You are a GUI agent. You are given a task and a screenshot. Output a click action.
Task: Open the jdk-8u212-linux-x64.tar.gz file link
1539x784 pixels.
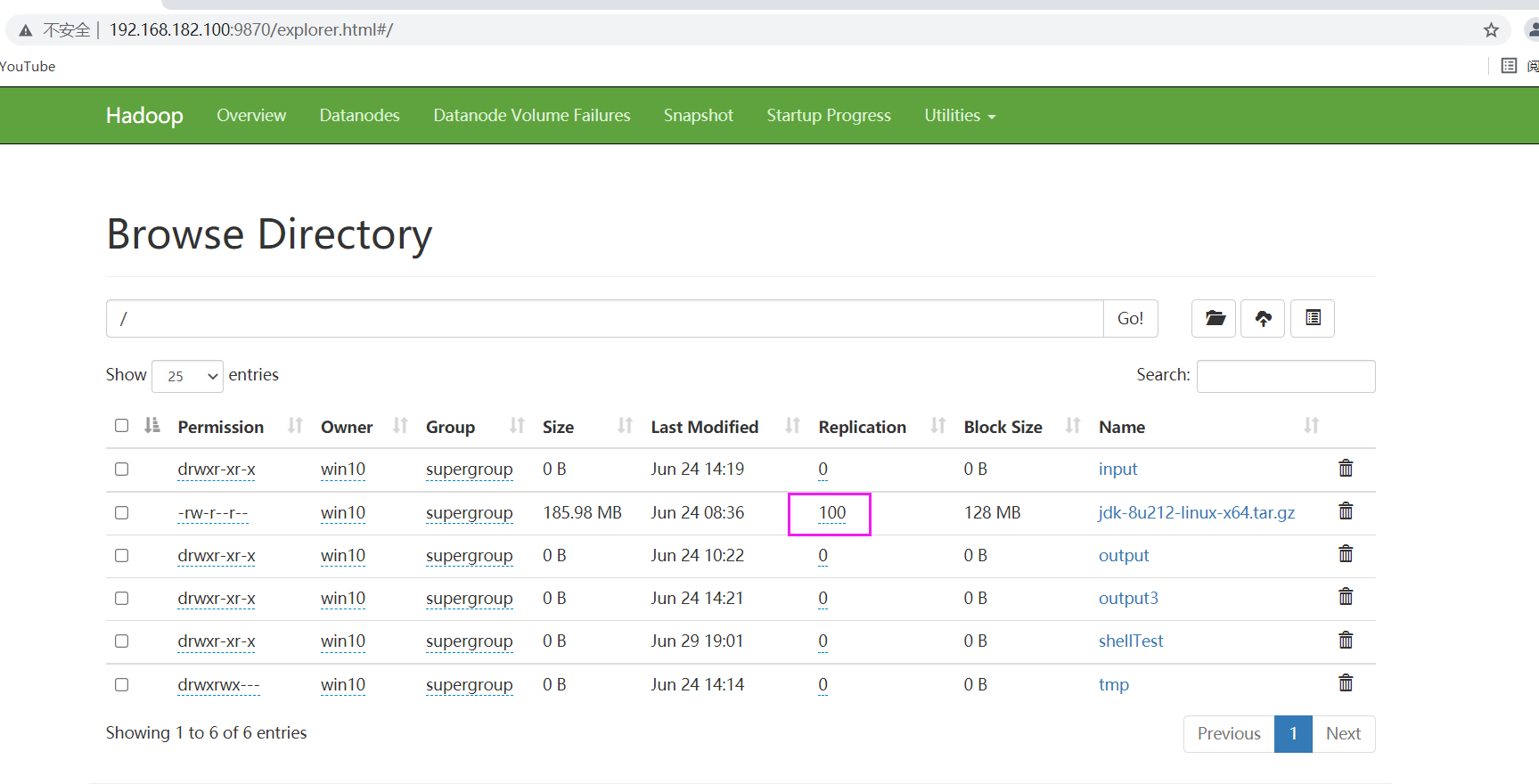tap(1196, 512)
